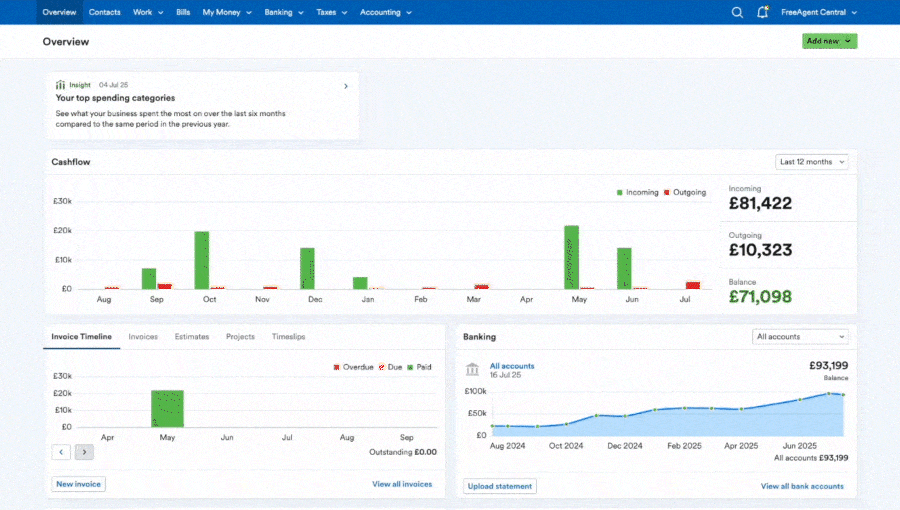This screenshot has height=510, width=900.
Task: Open the insight card chevron arrow
Action: [346, 86]
